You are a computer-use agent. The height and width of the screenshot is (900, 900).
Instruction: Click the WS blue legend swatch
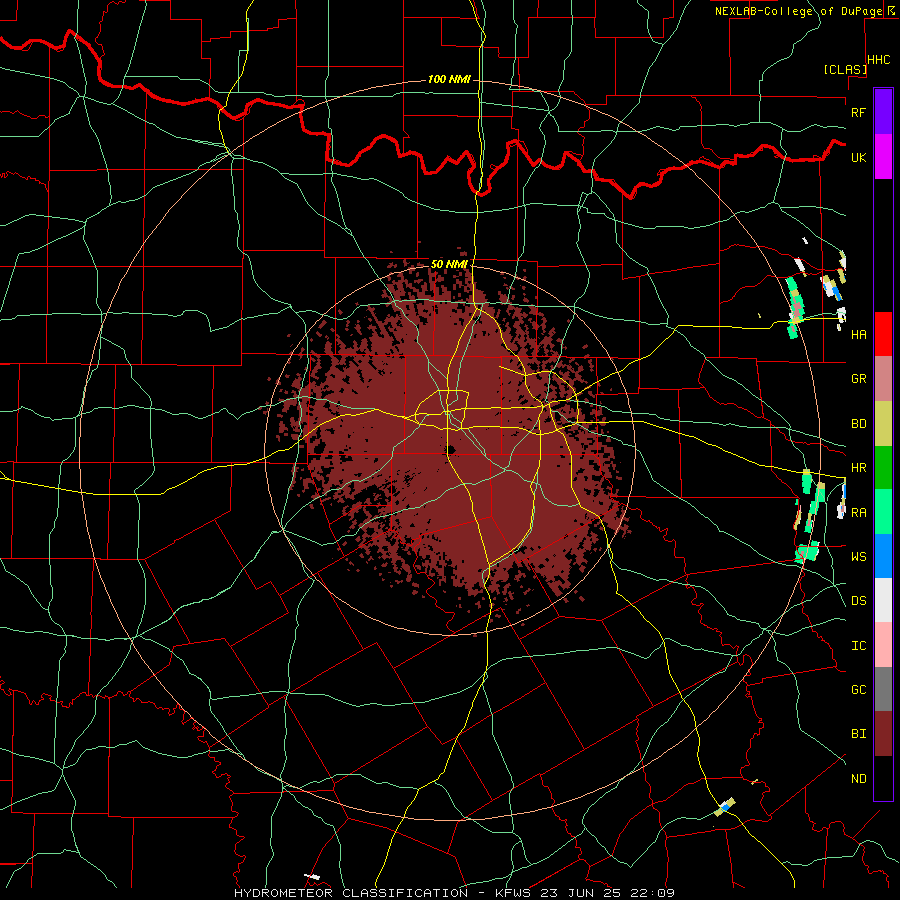(883, 556)
